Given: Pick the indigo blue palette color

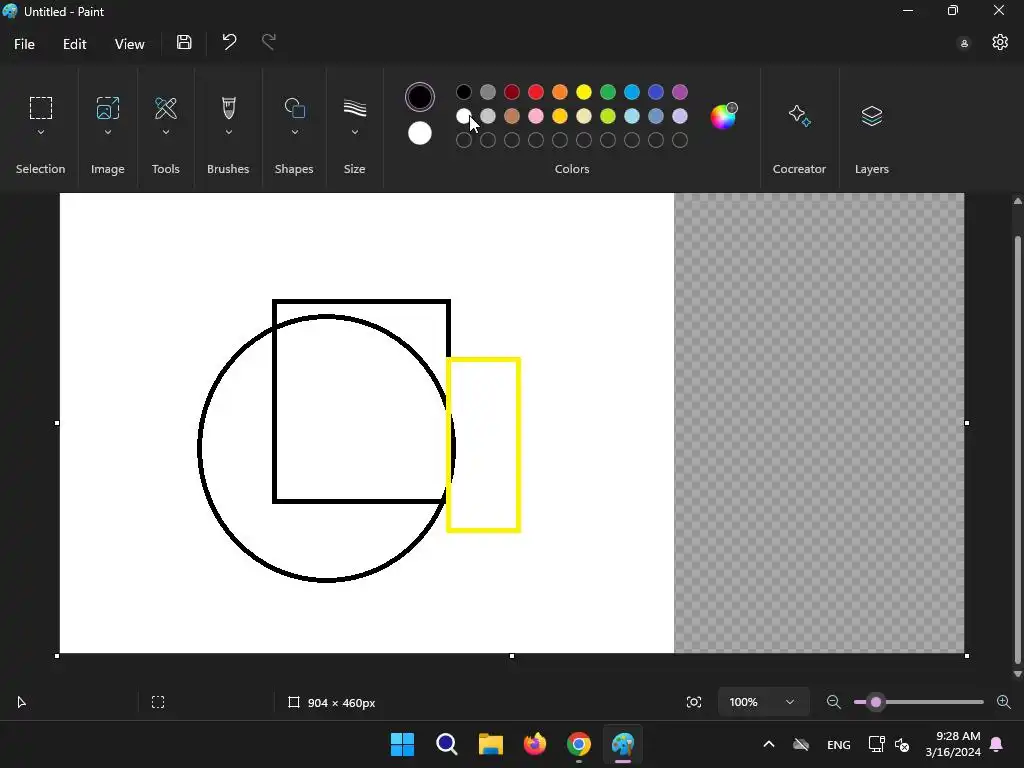Looking at the screenshot, I should click(x=656, y=92).
